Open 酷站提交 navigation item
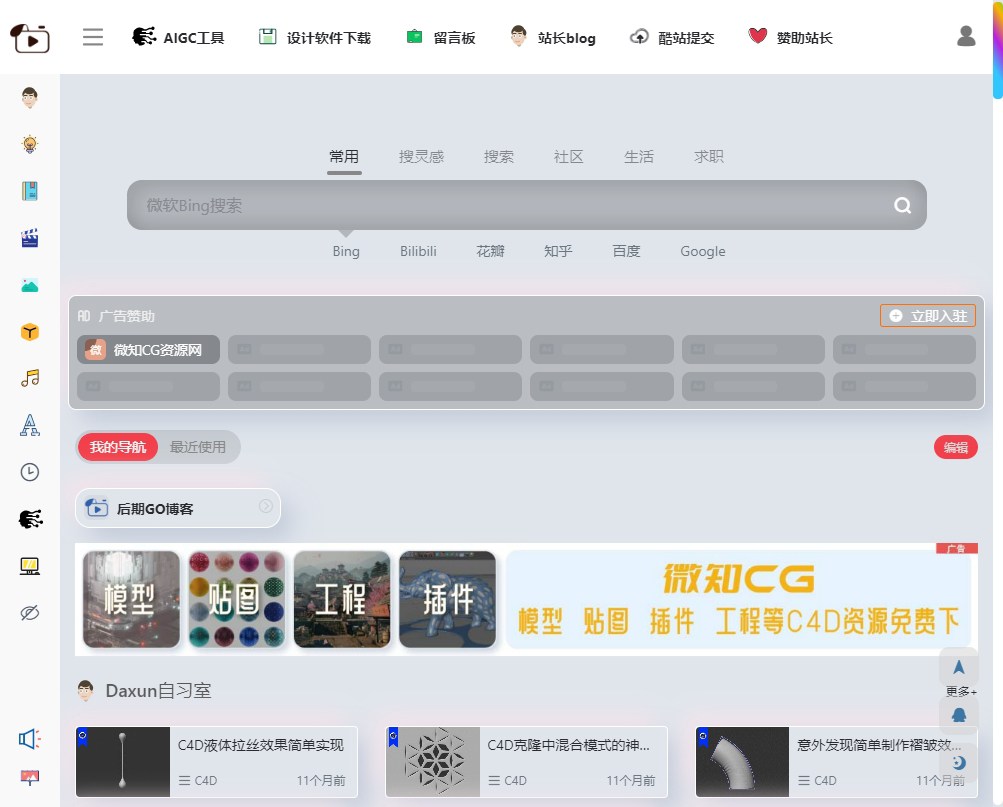This screenshot has height=807, width=1003. pyautogui.click(x=672, y=37)
